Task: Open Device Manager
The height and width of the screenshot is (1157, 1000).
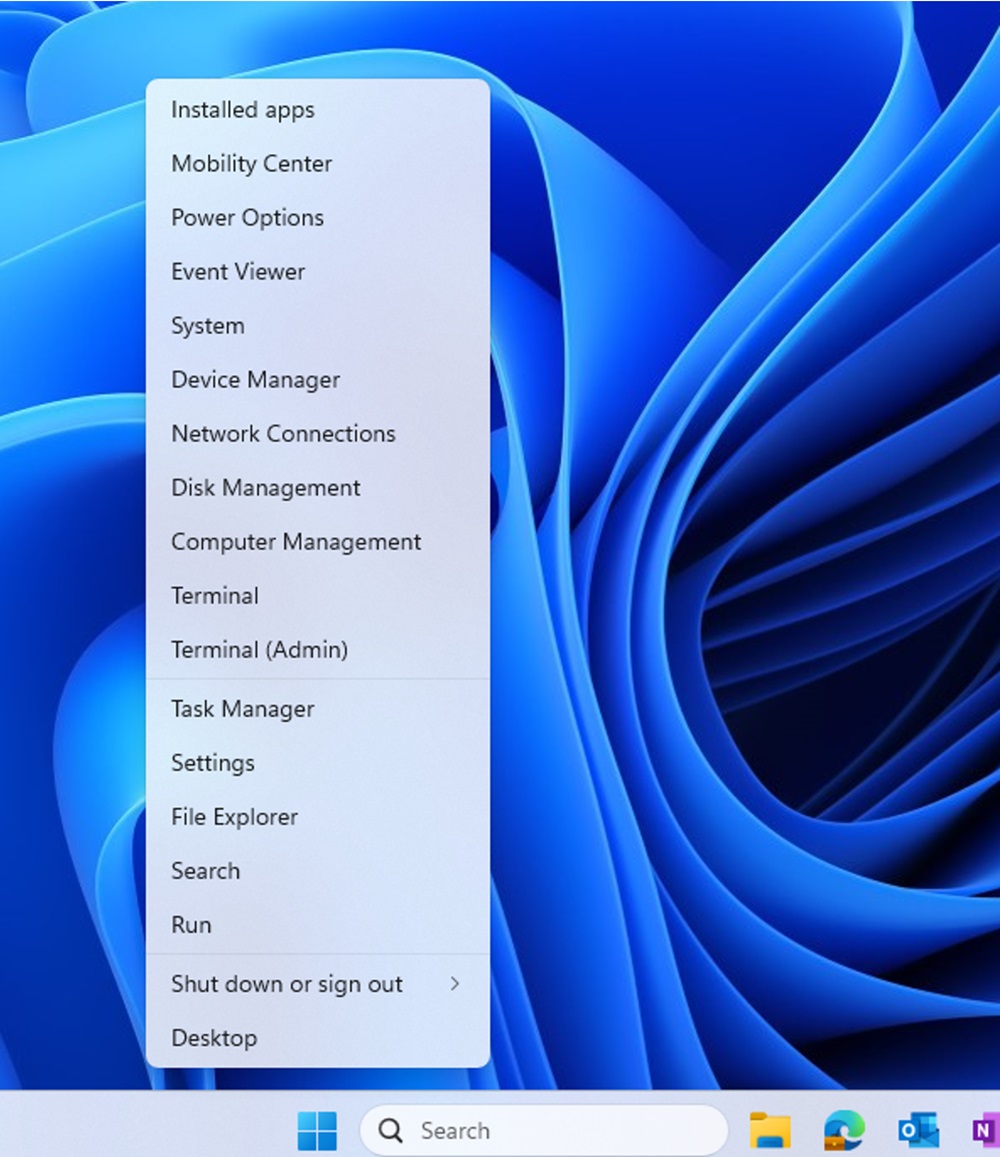Action: (x=255, y=380)
